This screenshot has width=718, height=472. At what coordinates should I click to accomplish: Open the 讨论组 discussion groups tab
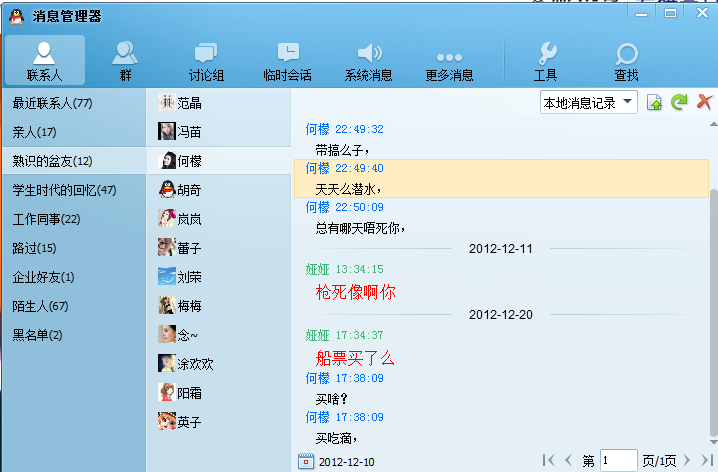click(206, 60)
